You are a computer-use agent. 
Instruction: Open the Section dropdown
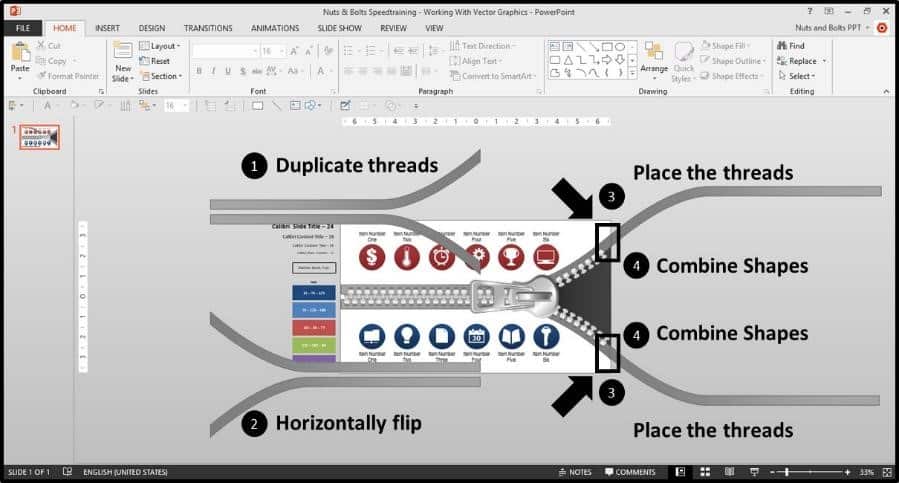click(161, 76)
